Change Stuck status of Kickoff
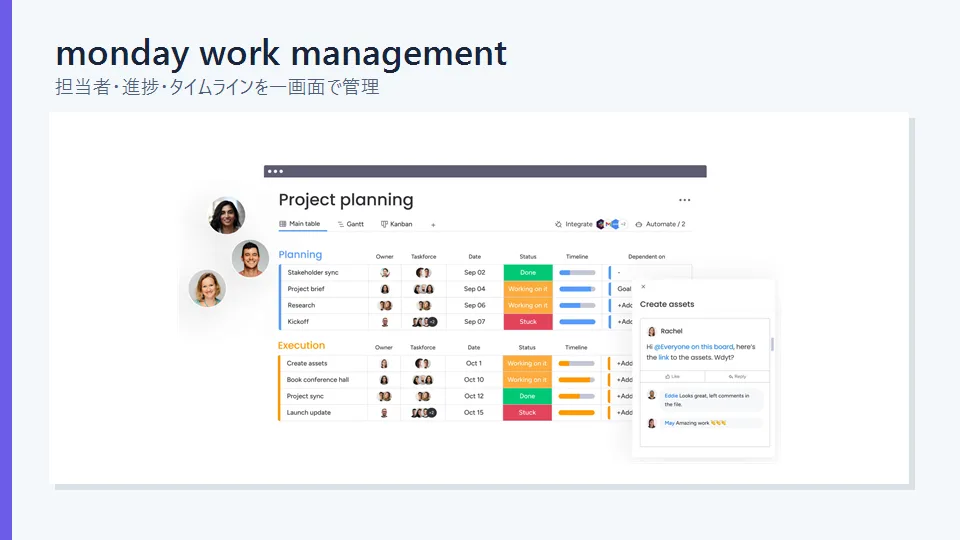This screenshot has width=960, height=540. (x=528, y=321)
